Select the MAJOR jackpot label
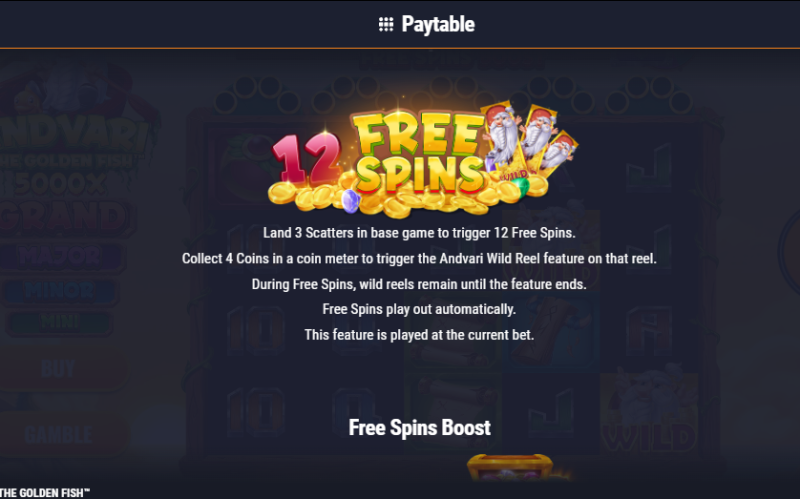Viewport: 800px width, 499px height. [60, 256]
